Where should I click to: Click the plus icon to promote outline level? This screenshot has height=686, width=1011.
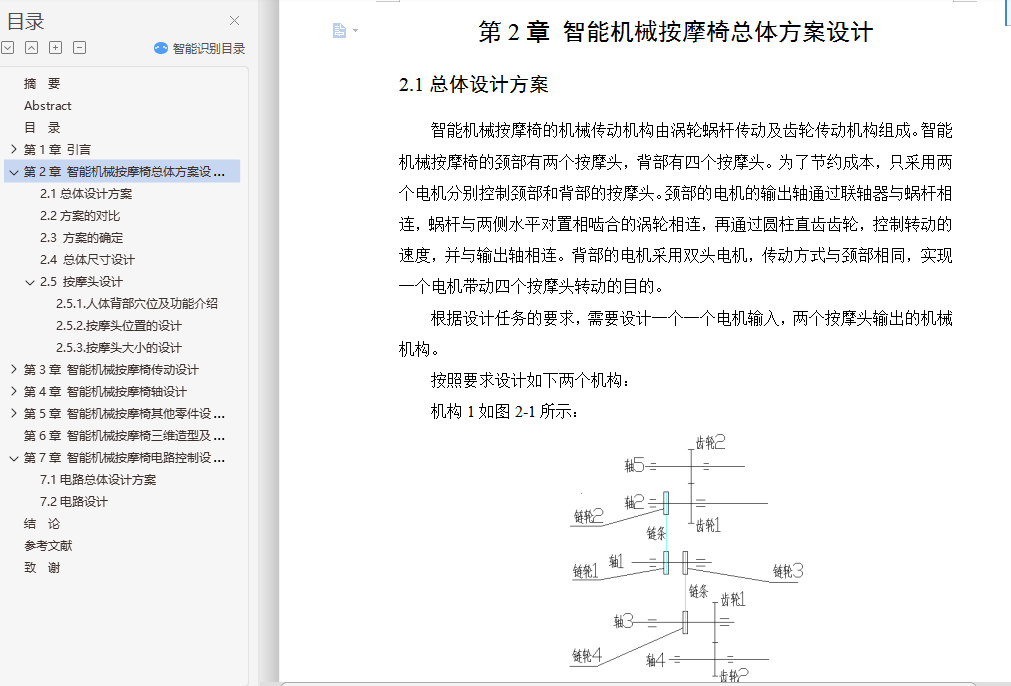[55, 48]
